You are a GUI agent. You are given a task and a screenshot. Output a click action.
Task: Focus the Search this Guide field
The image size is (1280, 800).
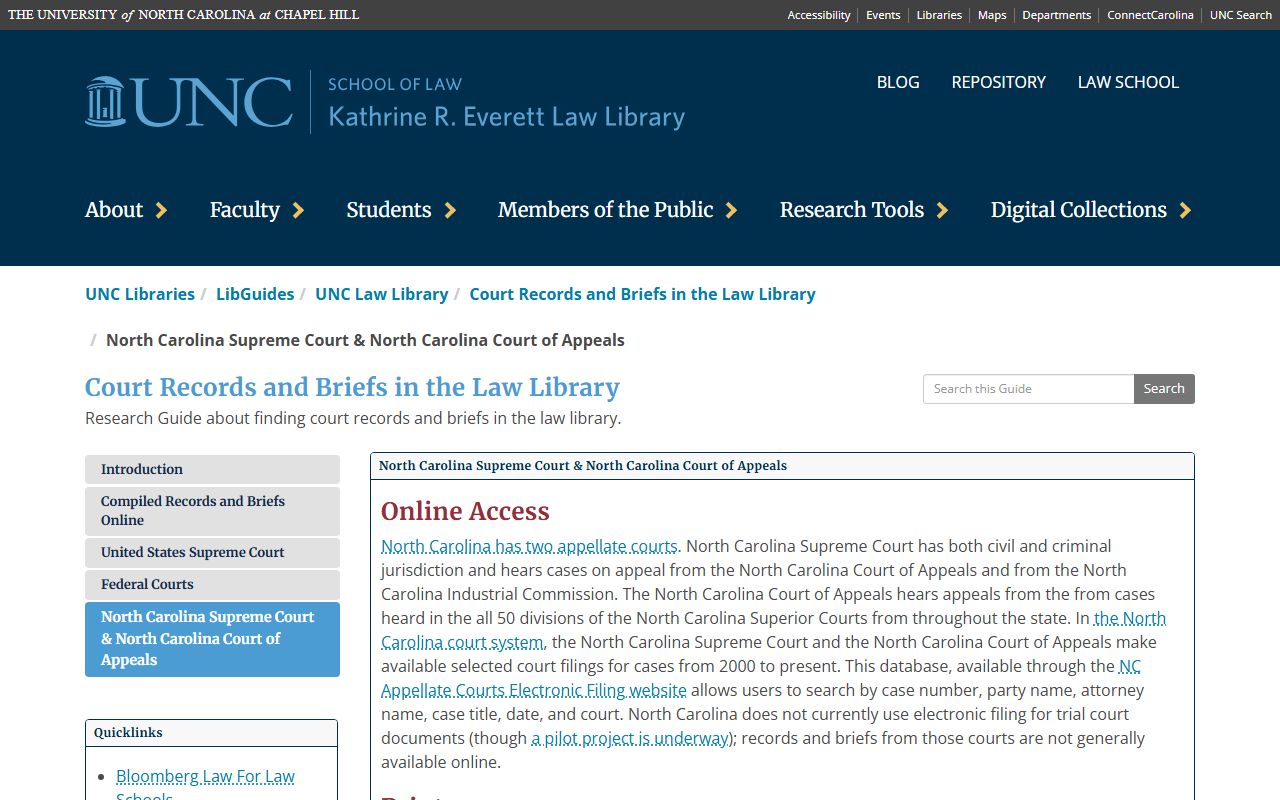coord(1028,389)
